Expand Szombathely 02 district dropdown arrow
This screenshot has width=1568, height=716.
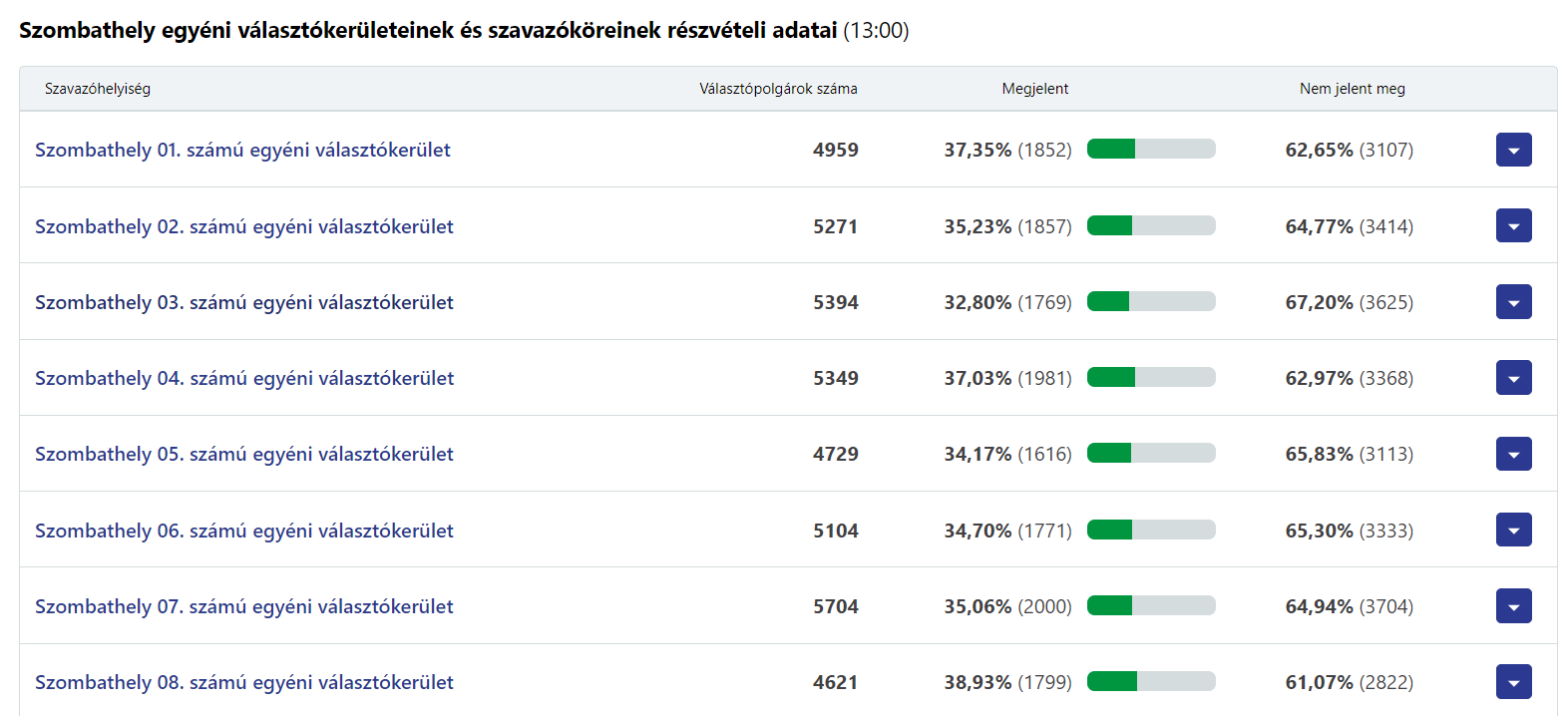pos(1513,226)
